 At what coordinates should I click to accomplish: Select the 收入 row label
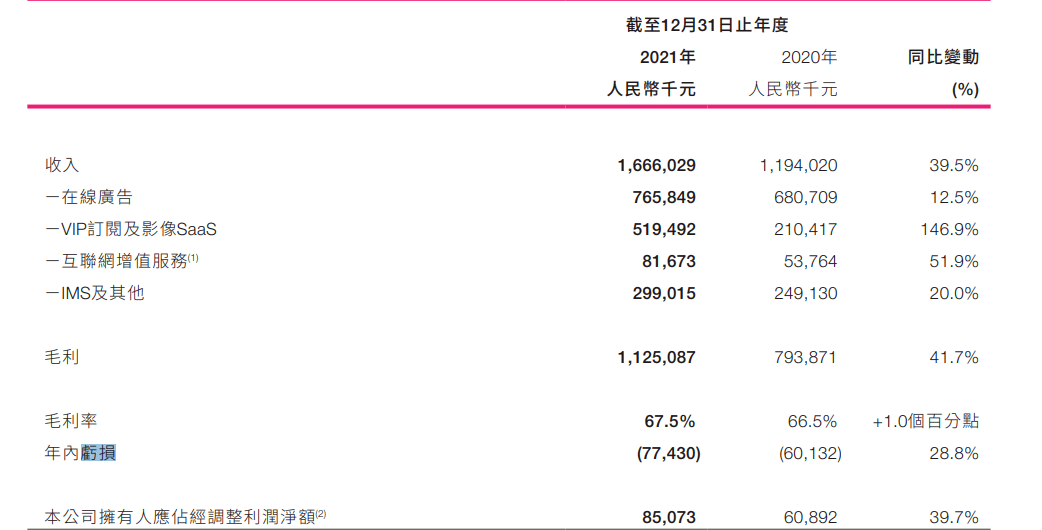point(62,165)
